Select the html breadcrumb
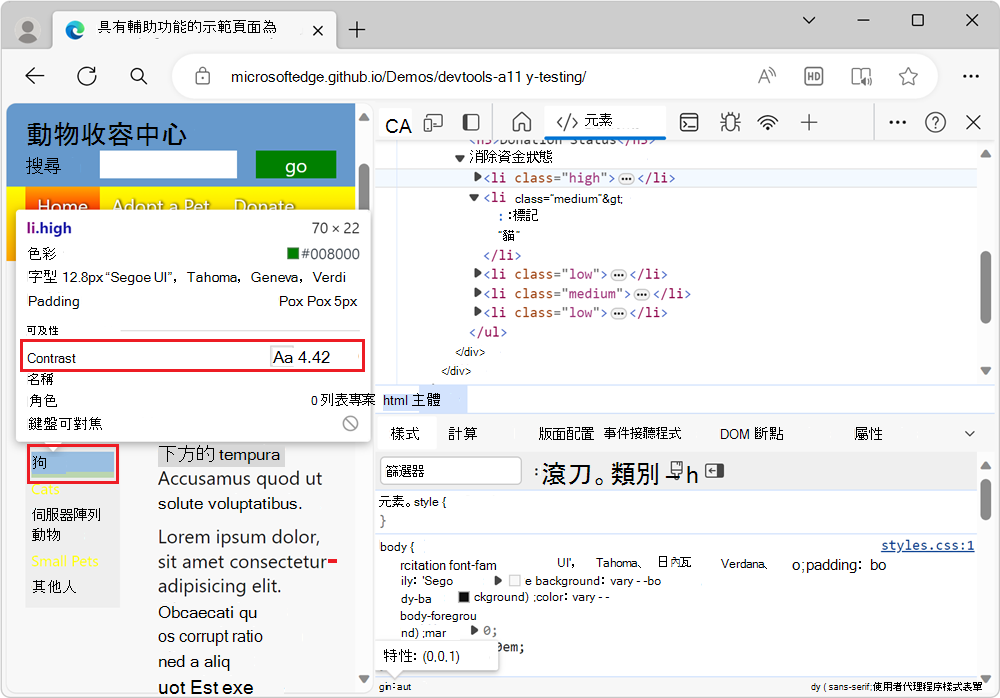Image resolution: width=1000 pixels, height=698 pixels. pos(395,400)
